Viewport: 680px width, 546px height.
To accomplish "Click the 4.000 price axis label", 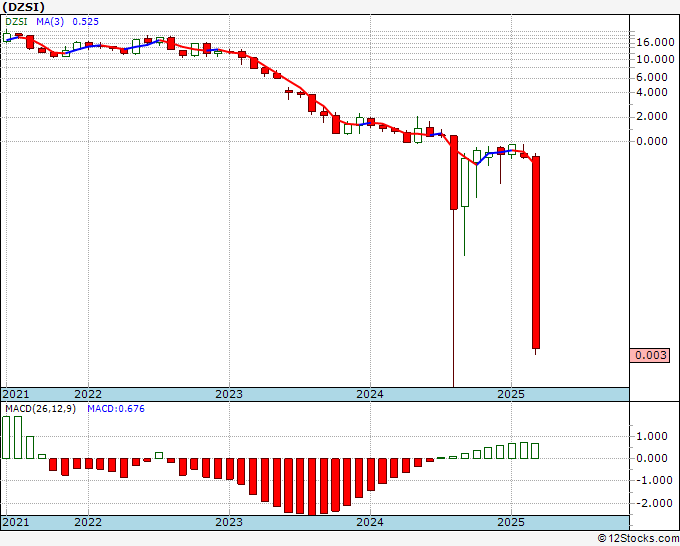I will click(652, 92).
